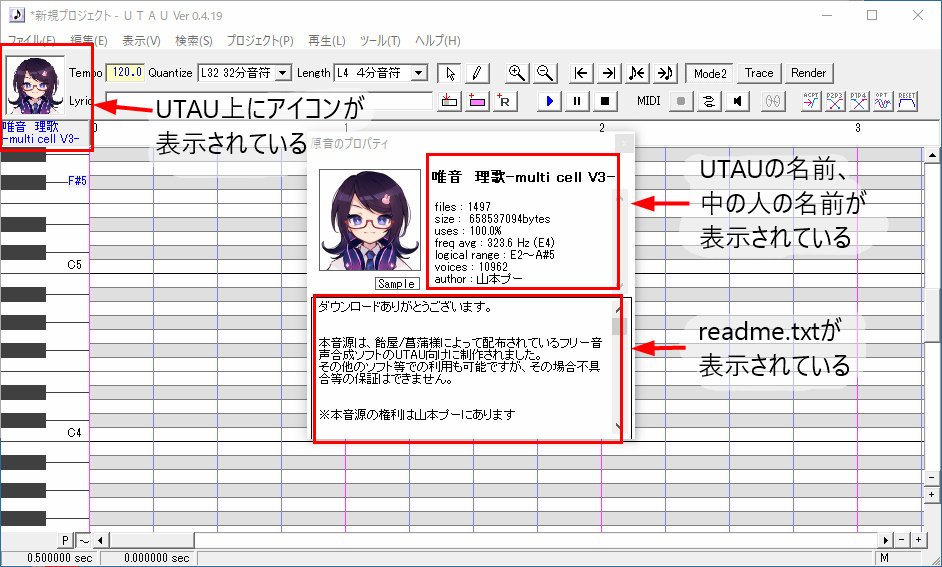Image resolution: width=942 pixels, height=567 pixels.
Task: Insert a new pink note
Action: (477, 101)
